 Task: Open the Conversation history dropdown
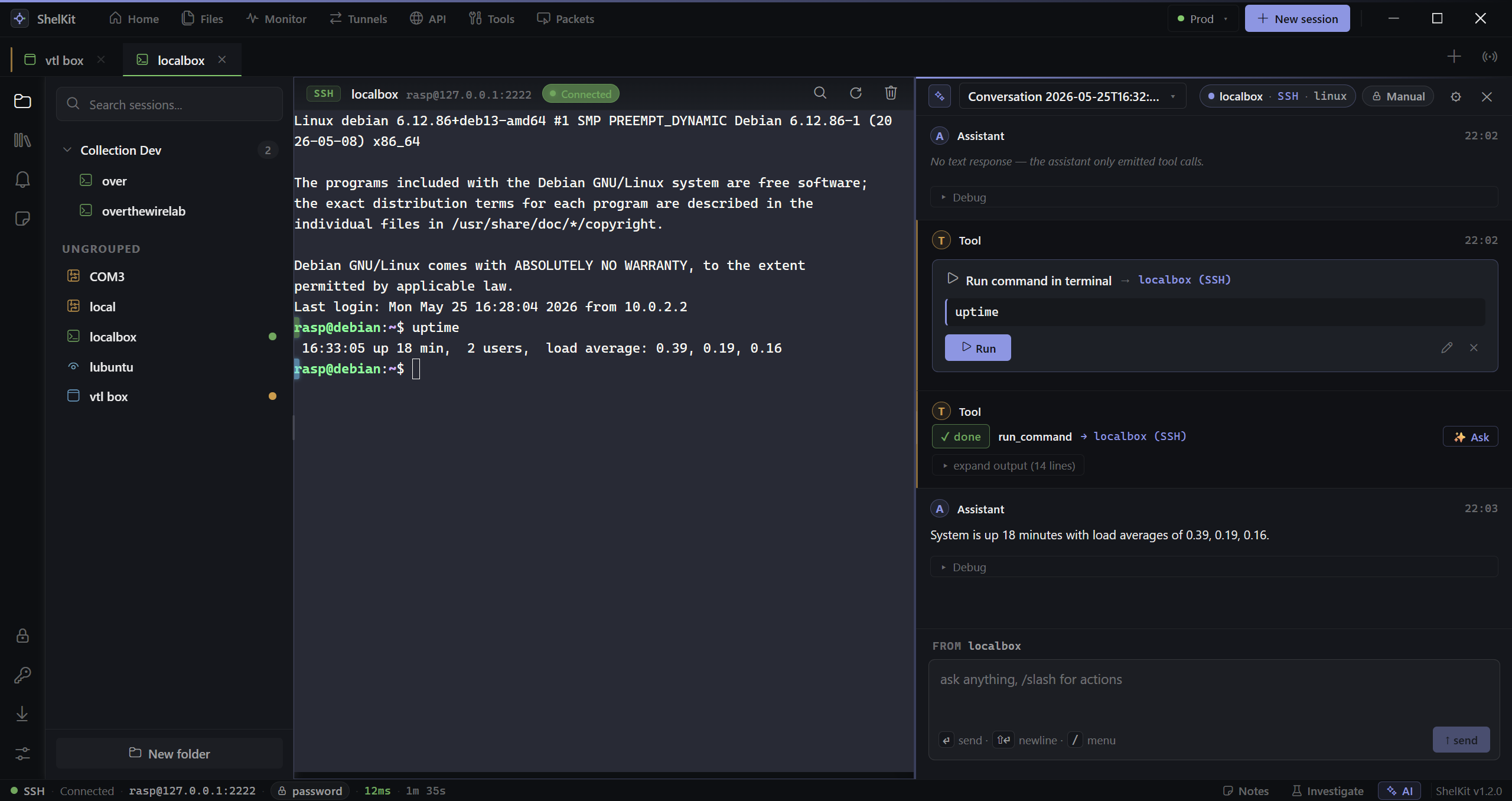tap(1072, 96)
